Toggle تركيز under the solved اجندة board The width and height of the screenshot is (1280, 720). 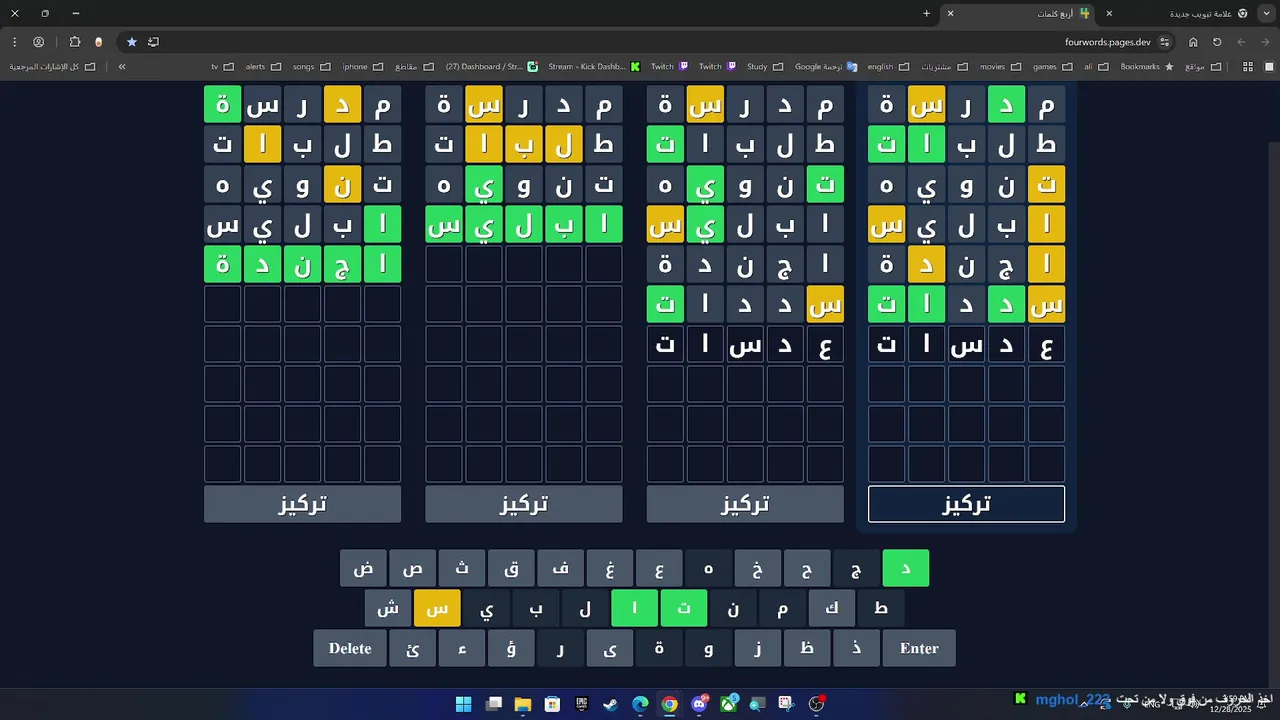(302, 504)
